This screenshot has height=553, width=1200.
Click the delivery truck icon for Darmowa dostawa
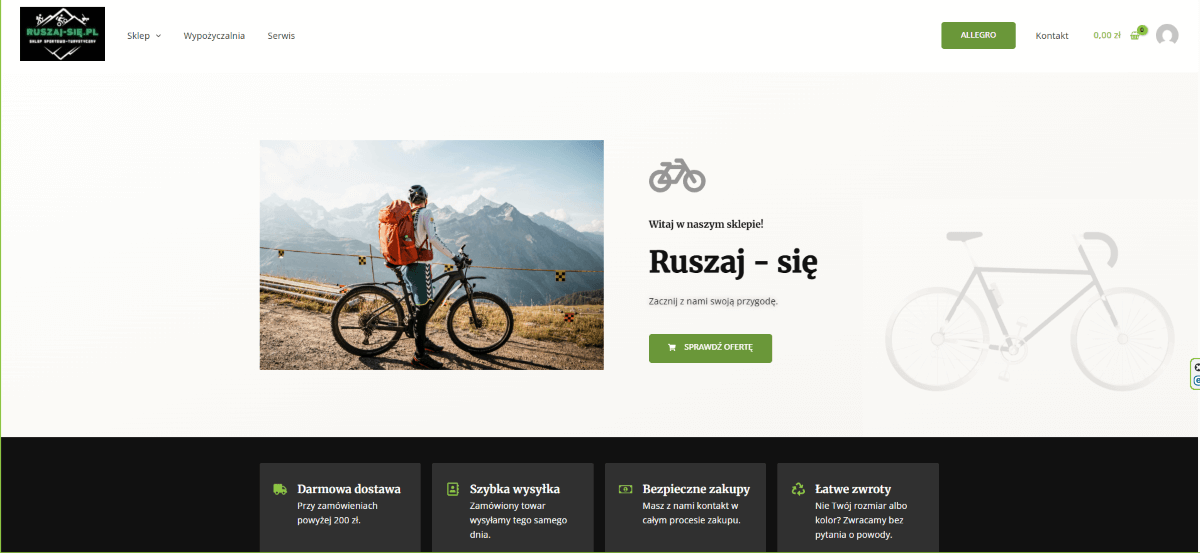click(x=280, y=489)
